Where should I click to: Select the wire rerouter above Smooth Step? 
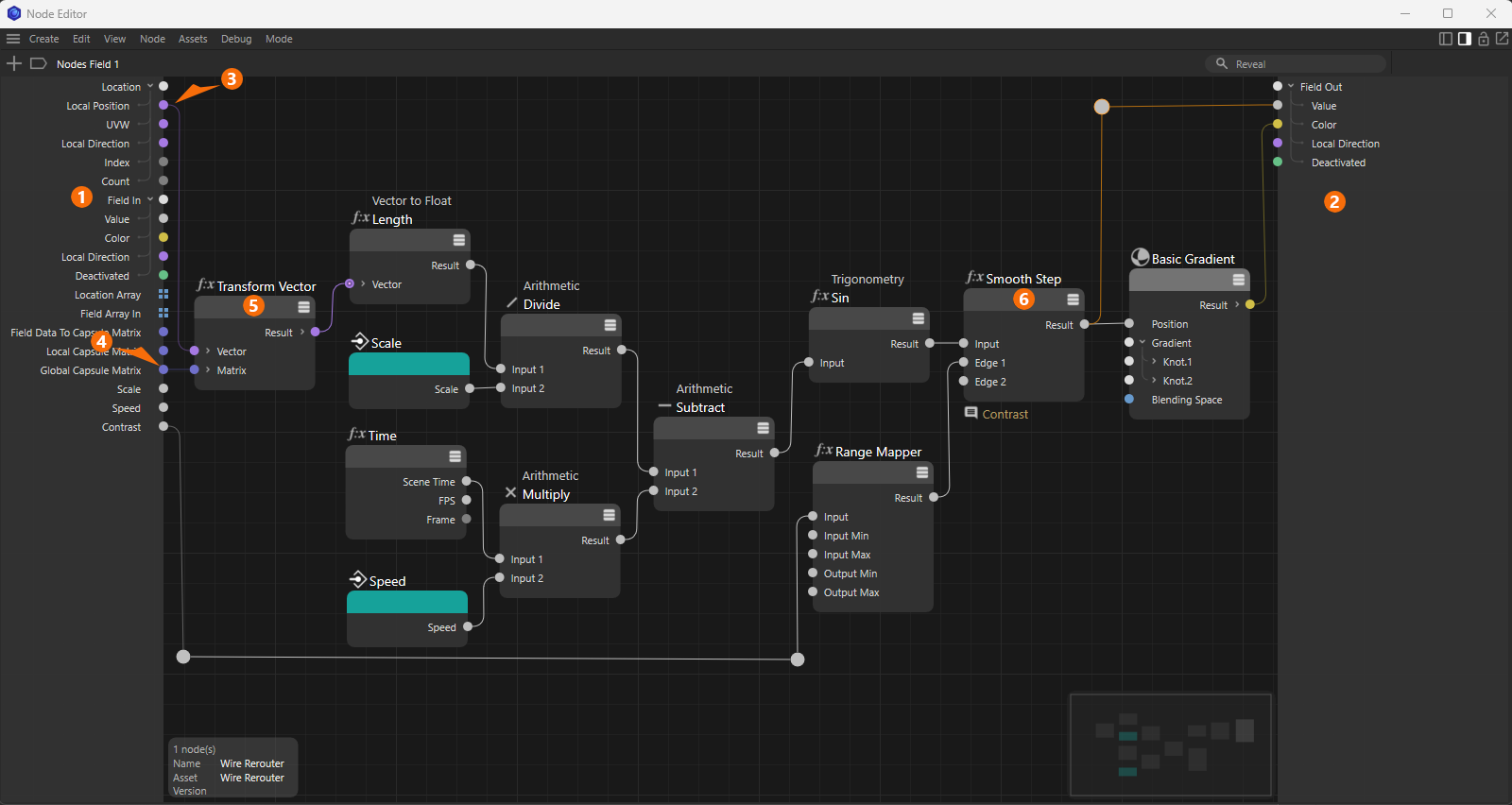point(1102,107)
